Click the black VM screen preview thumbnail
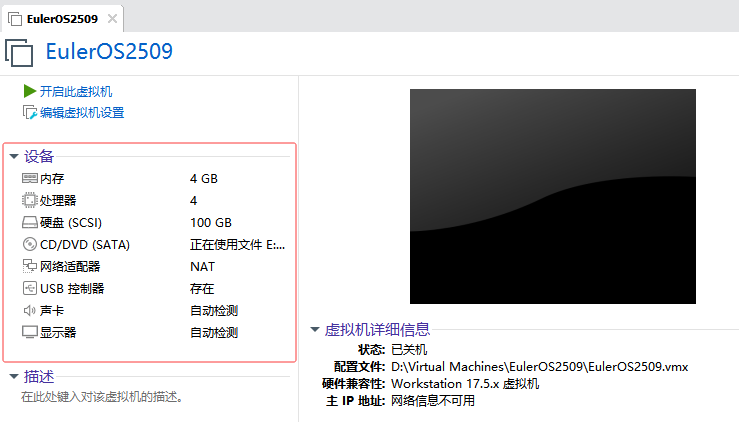The width and height of the screenshot is (739, 422). [x=552, y=196]
